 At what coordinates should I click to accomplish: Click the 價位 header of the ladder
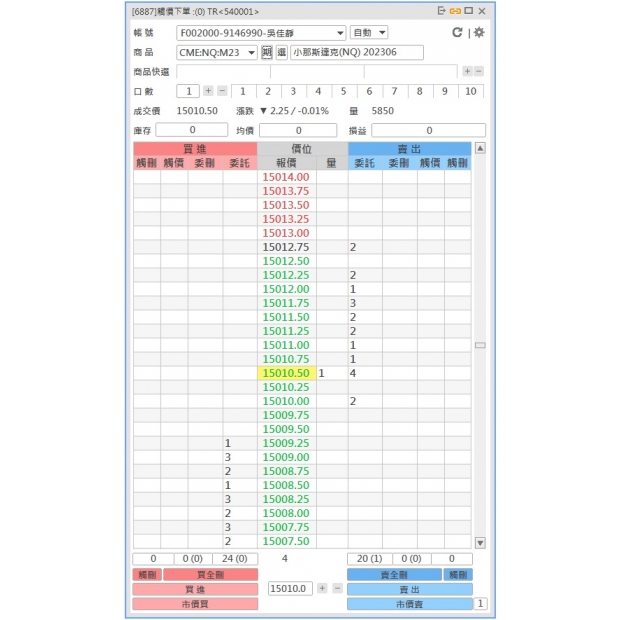302,149
